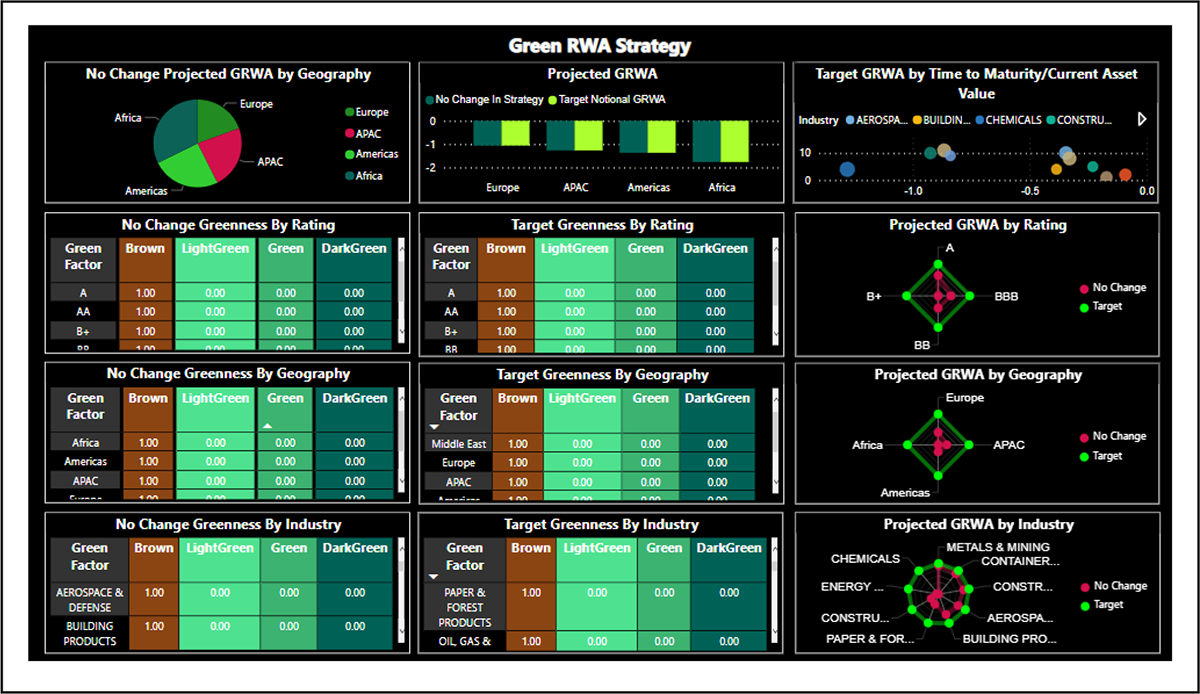Select the BBB green point on rating radar chart
This screenshot has width=1200, height=694.
(971, 296)
